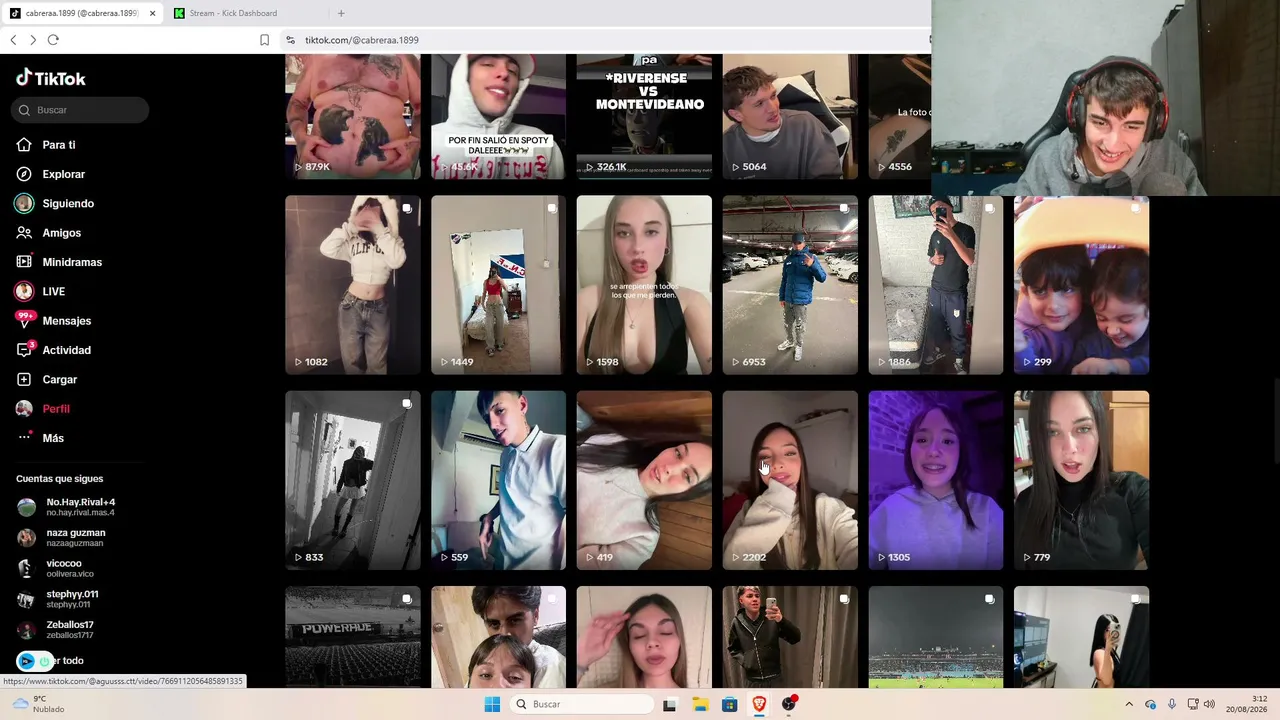Open a new browser tab
The width and height of the screenshot is (1280, 720).
(341, 13)
